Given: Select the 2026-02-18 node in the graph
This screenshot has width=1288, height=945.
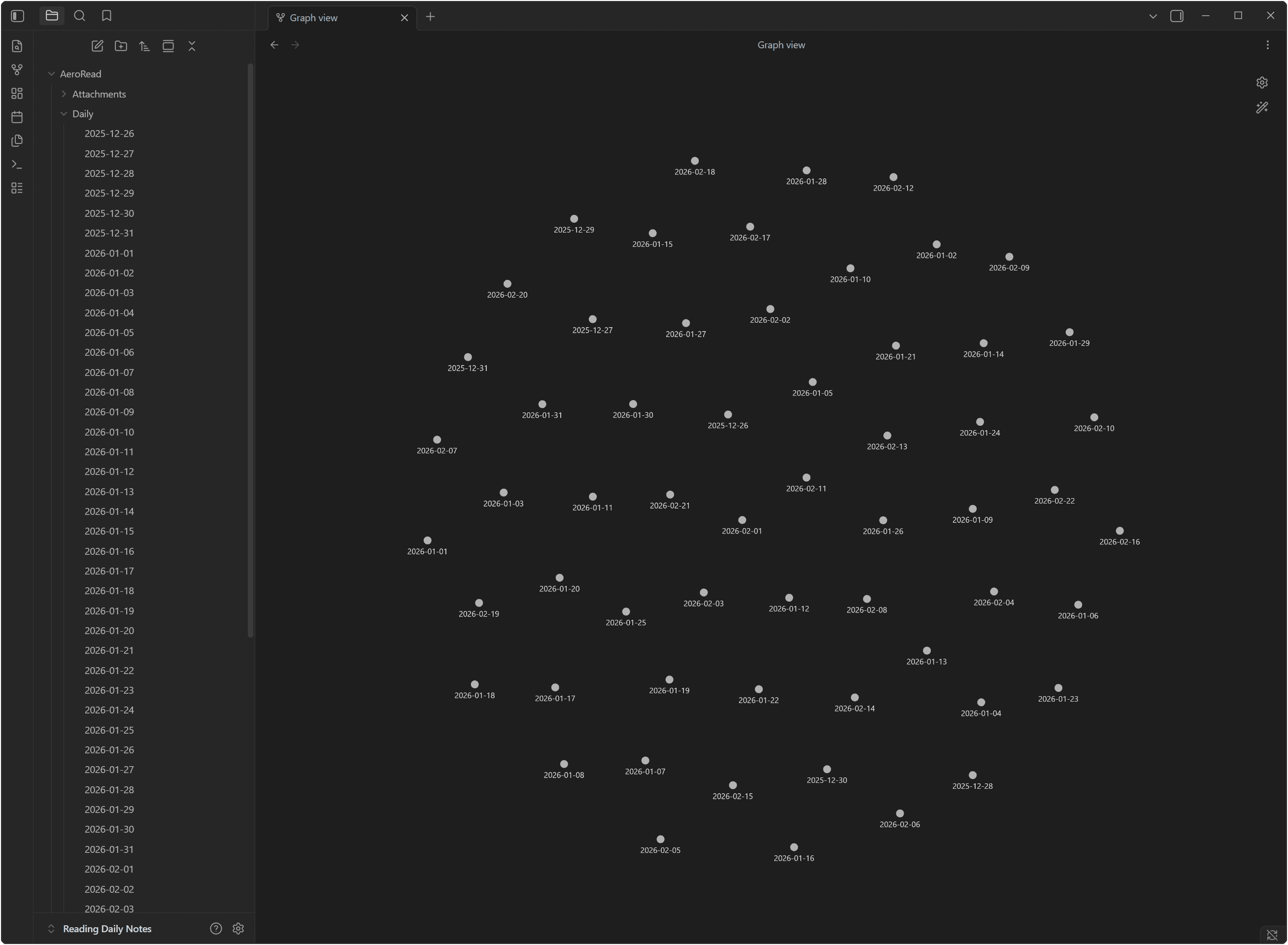Looking at the screenshot, I should 694,161.
